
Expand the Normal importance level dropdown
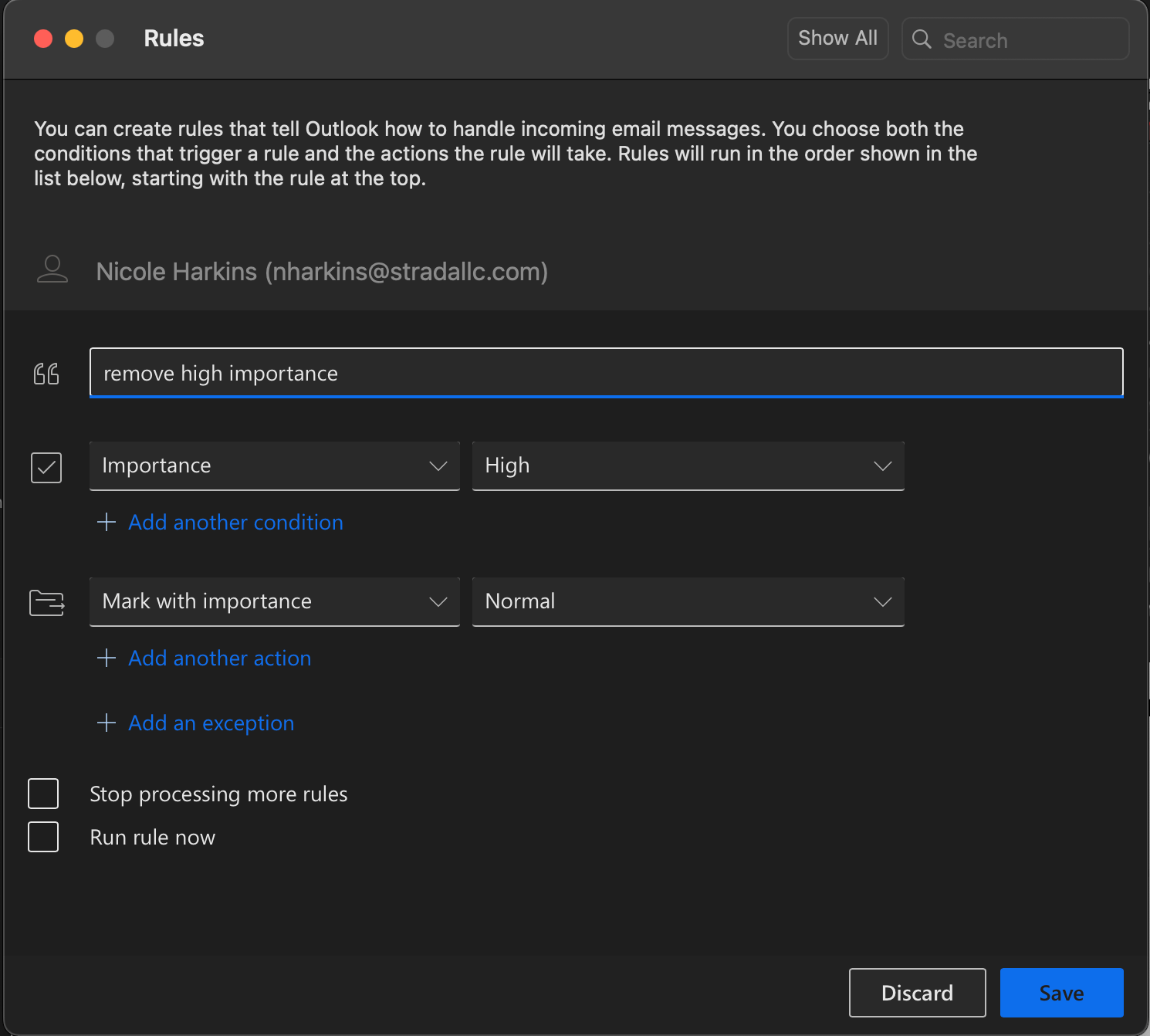coord(688,602)
